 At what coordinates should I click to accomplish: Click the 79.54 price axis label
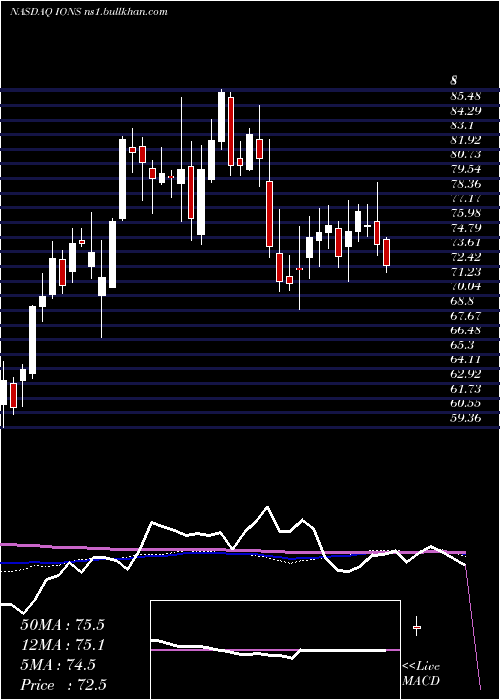[466, 169]
